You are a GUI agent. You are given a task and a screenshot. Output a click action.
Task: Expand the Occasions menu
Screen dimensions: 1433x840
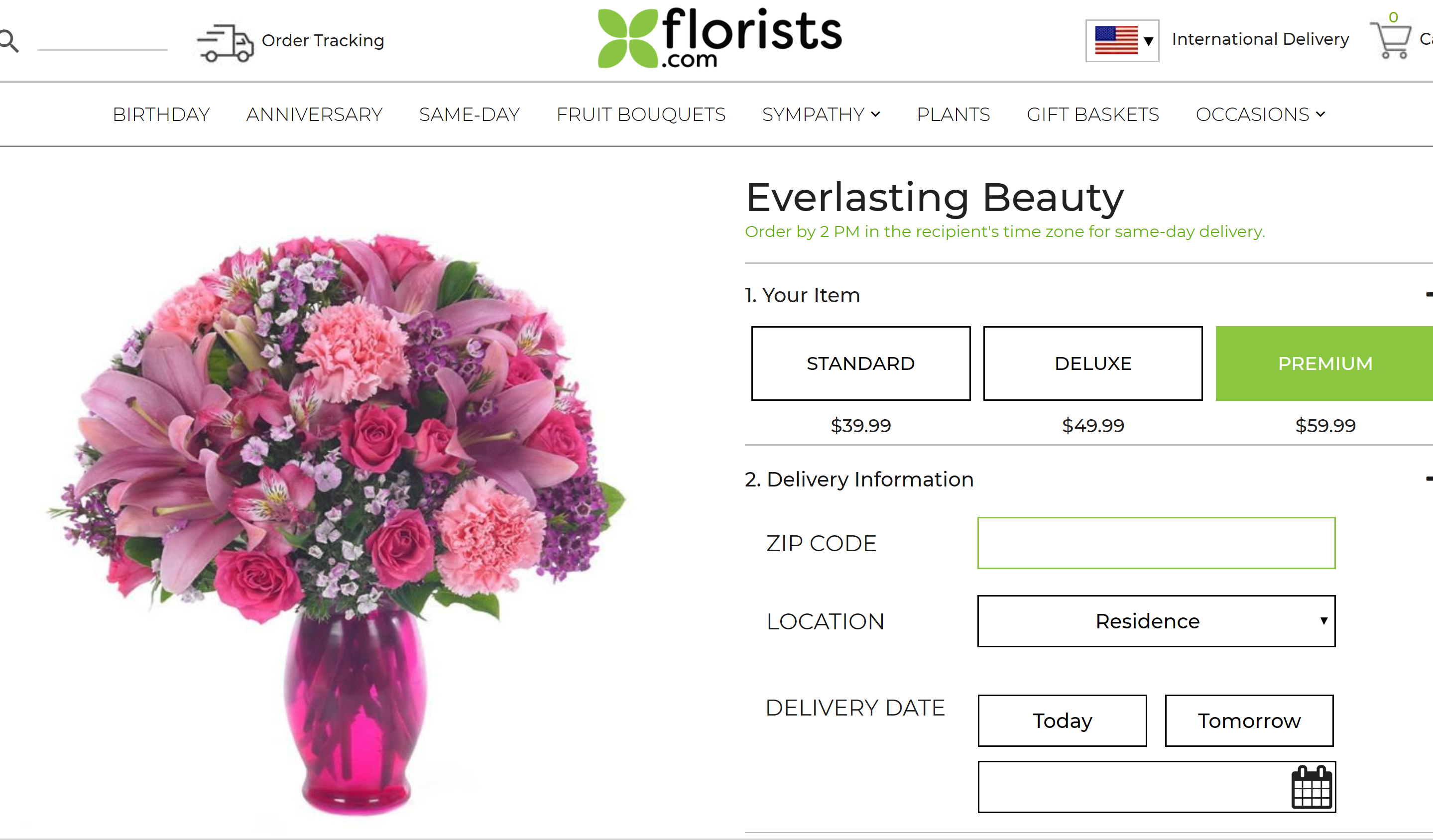1260,115
